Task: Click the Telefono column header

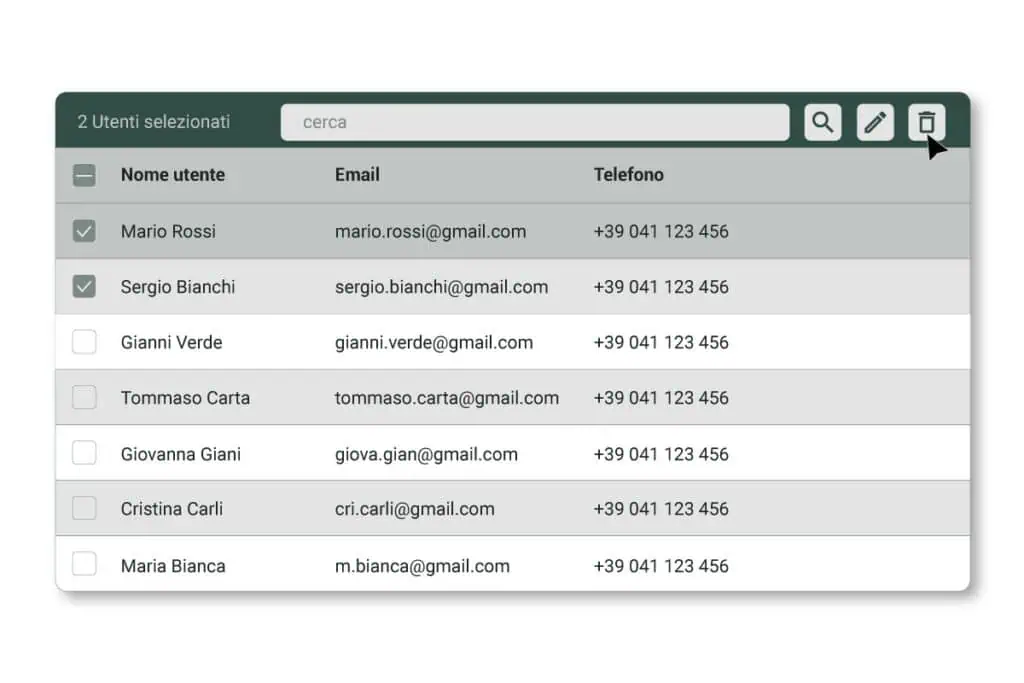Action: tap(628, 175)
